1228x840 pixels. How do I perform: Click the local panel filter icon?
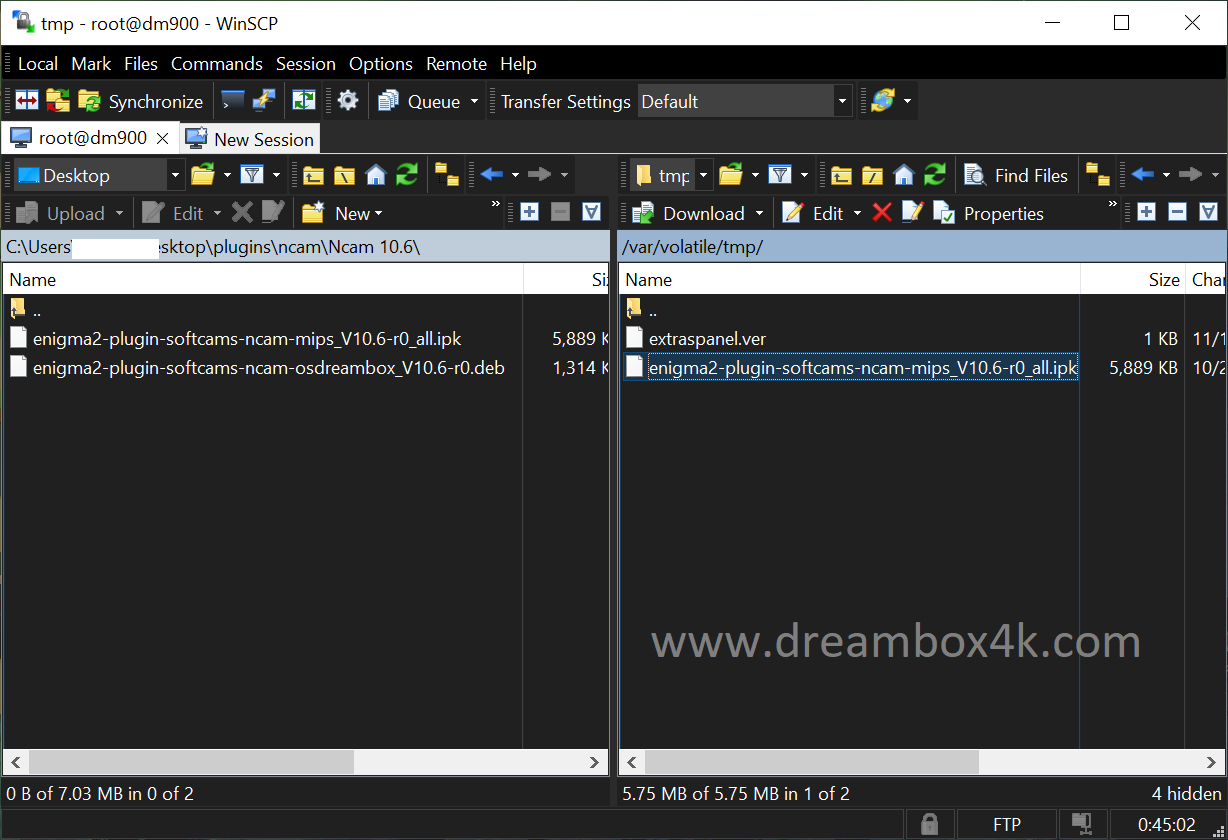coord(252,175)
